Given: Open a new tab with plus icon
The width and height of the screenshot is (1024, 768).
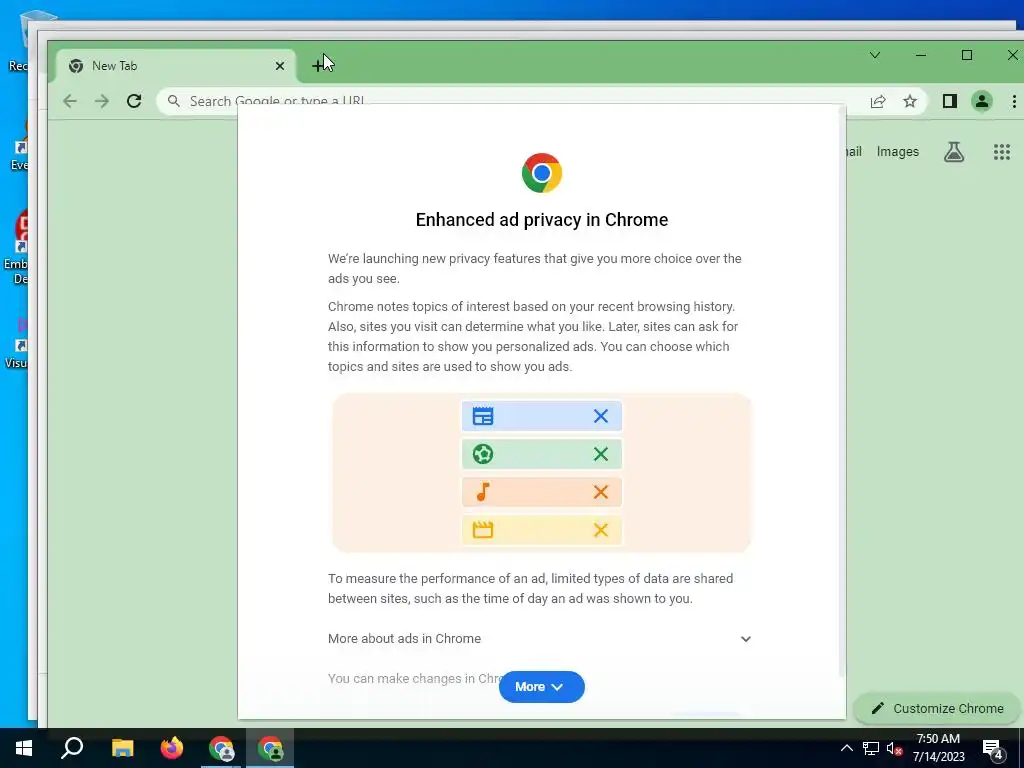Looking at the screenshot, I should (317, 65).
